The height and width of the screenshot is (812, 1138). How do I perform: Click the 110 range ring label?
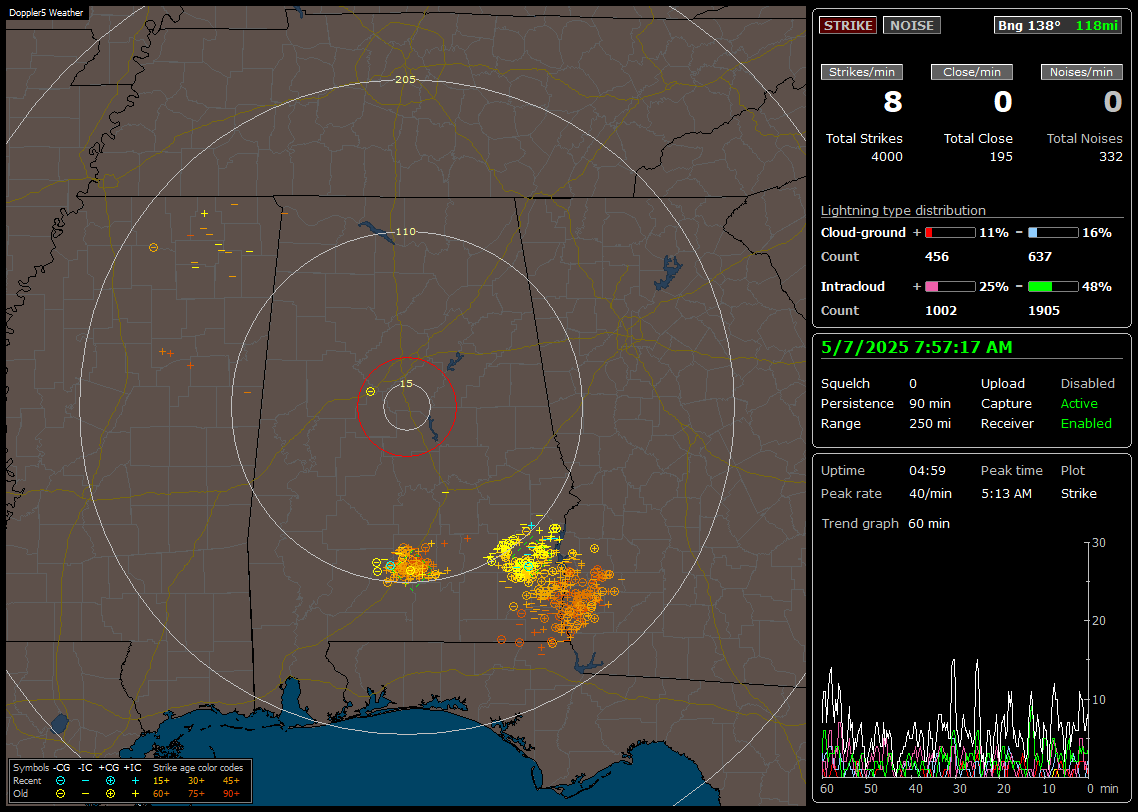click(x=405, y=232)
